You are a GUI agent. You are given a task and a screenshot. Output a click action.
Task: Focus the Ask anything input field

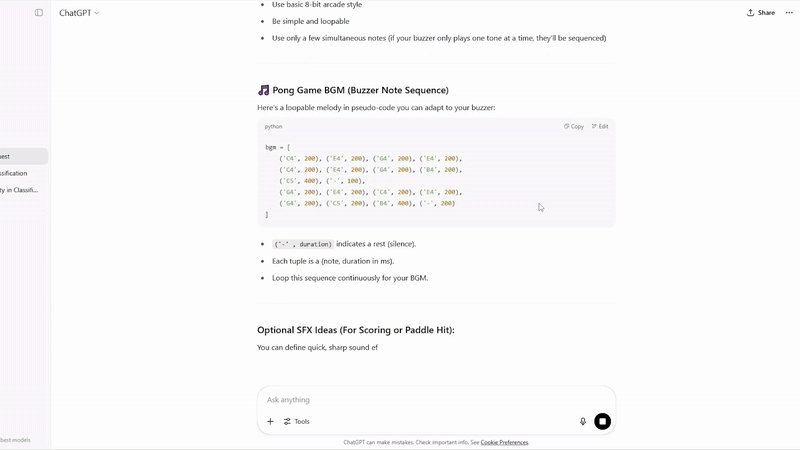click(420, 400)
